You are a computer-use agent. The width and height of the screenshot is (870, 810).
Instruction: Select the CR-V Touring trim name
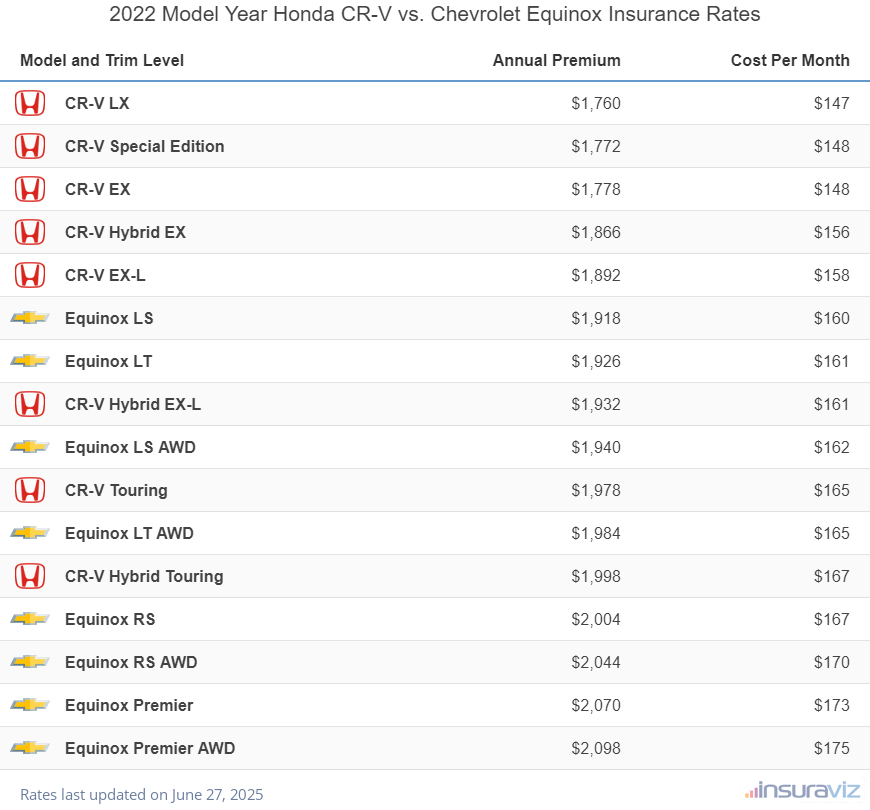pos(117,490)
